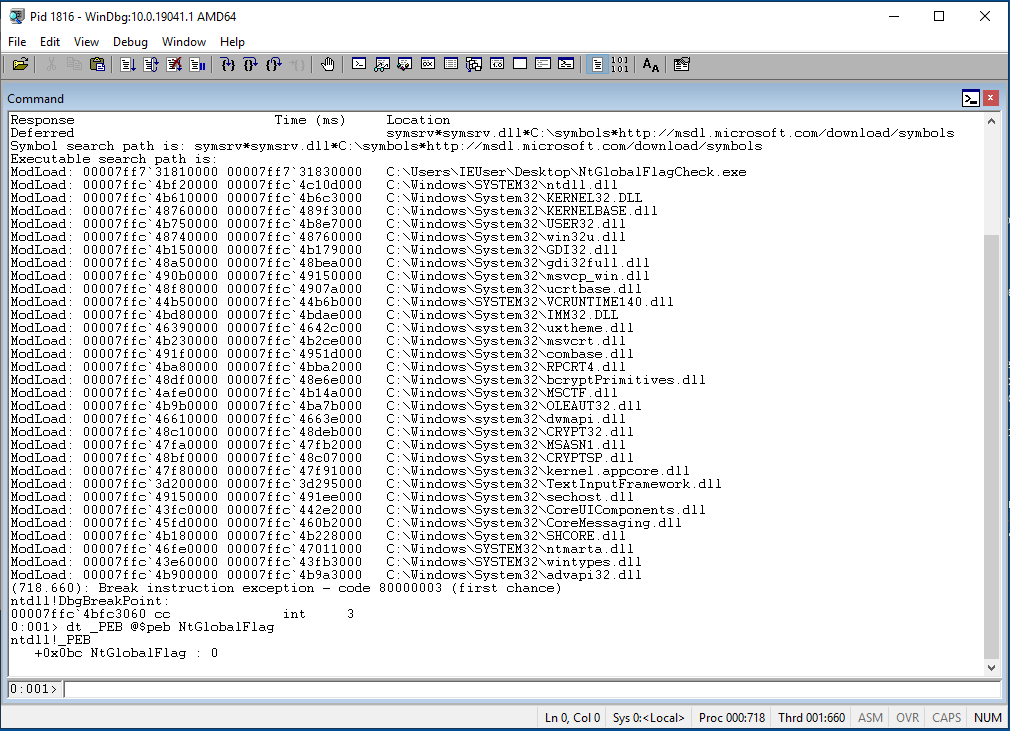Click the Paste toolbar icon
The width and height of the screenshot is (1010, 731).
click(99, 64)
